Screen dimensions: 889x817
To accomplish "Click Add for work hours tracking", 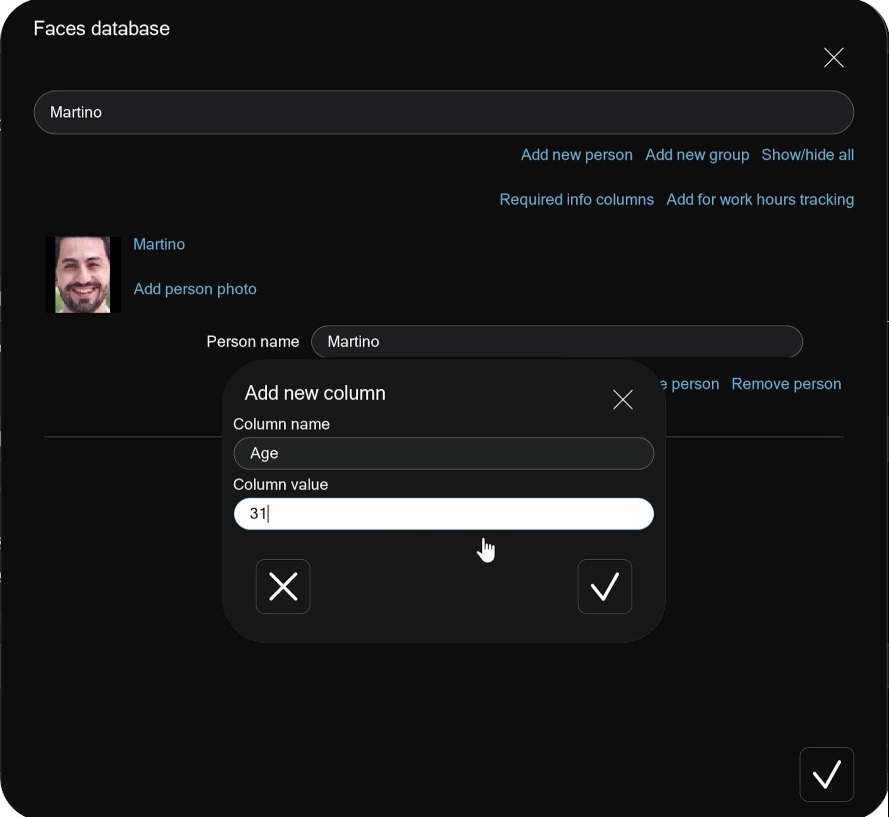I will [x=760, y=200].
